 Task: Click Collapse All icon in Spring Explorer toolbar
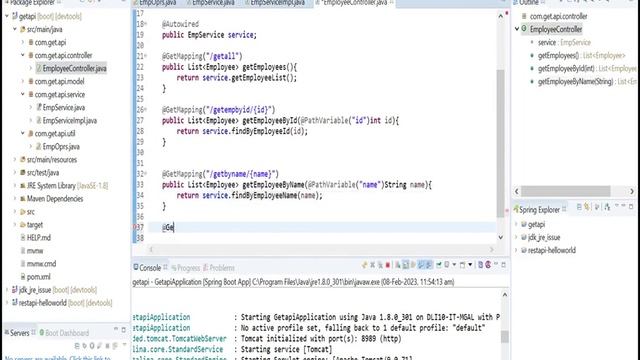579,207
